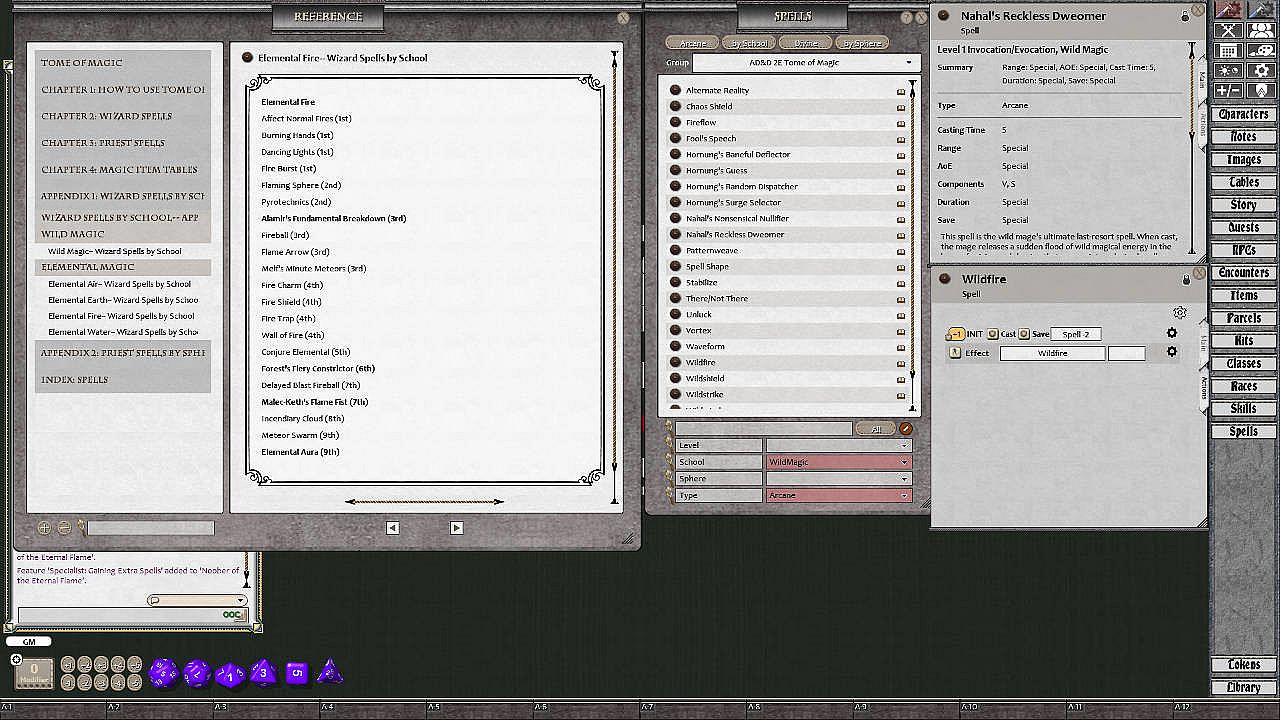Toggle the All filter button in Spells
Screen dimensions: 1280x720
(x=876, y=429)
